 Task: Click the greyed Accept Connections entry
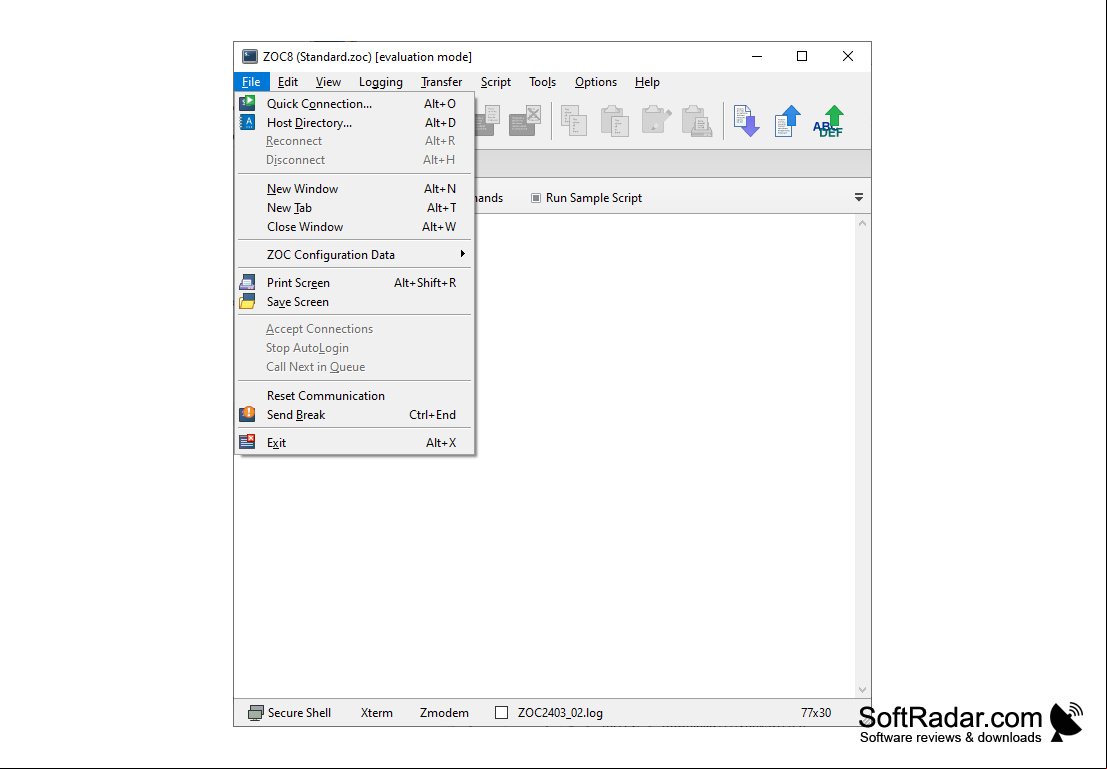click(x=354, y=328)
